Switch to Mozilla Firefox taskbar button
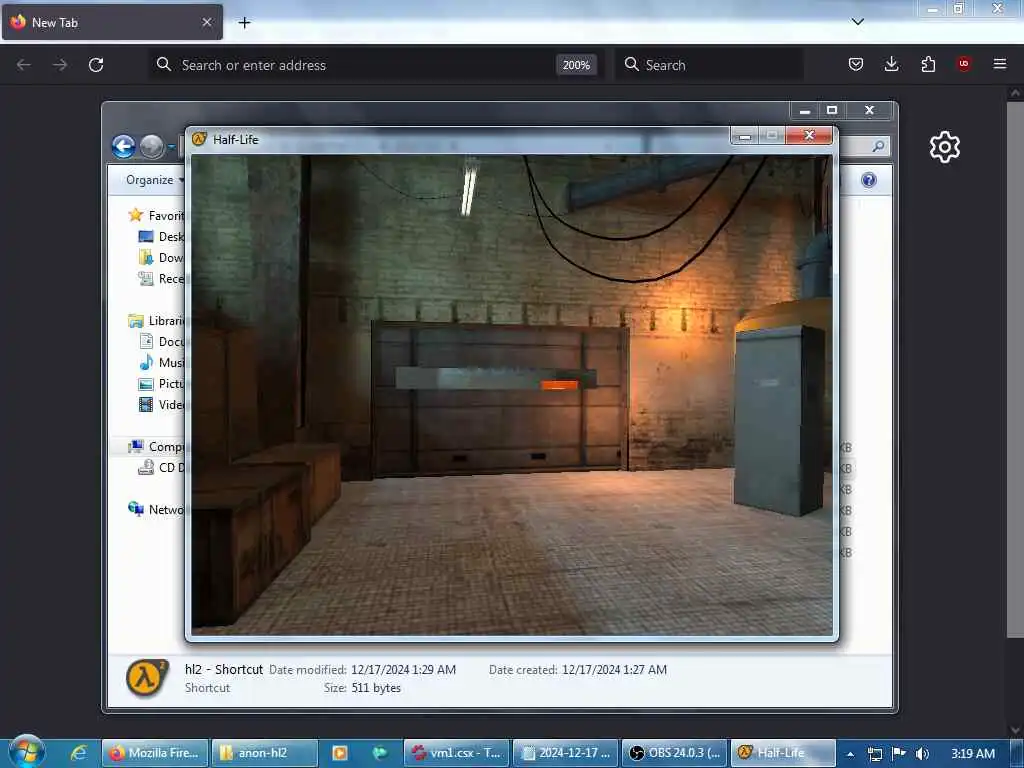Viewport: 1024px width, 768px height. [155, 753]
